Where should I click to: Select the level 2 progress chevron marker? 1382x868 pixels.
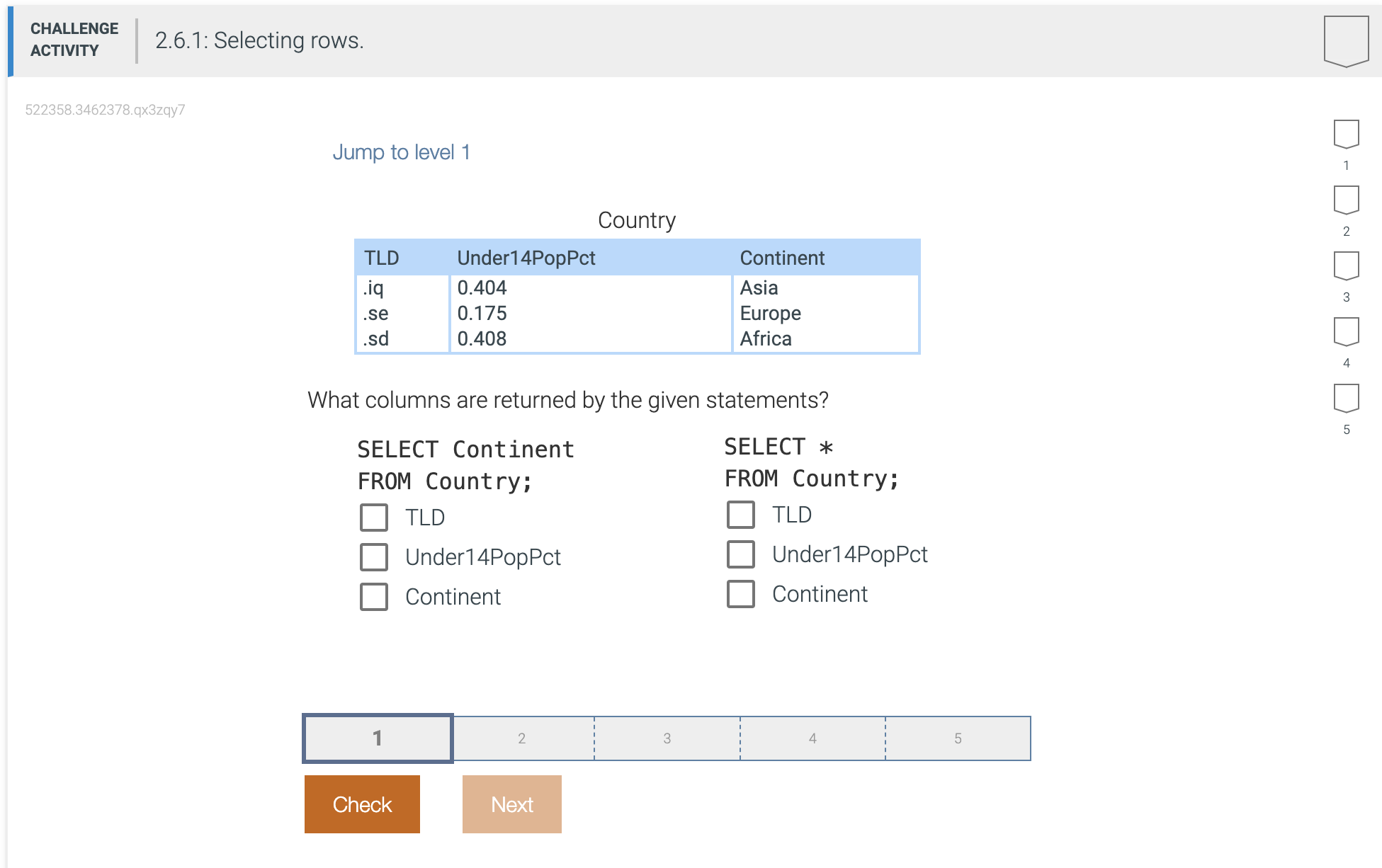(x=1346, y=200)
